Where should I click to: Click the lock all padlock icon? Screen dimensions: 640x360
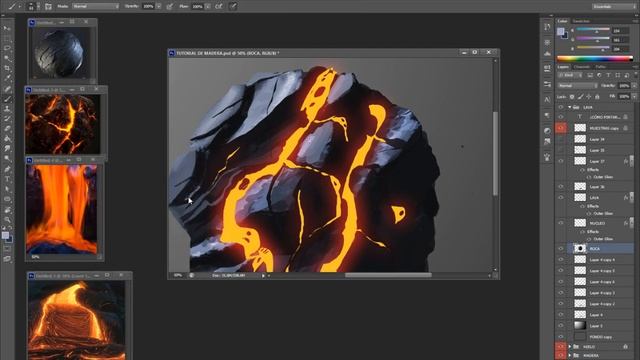pos(597,97)
